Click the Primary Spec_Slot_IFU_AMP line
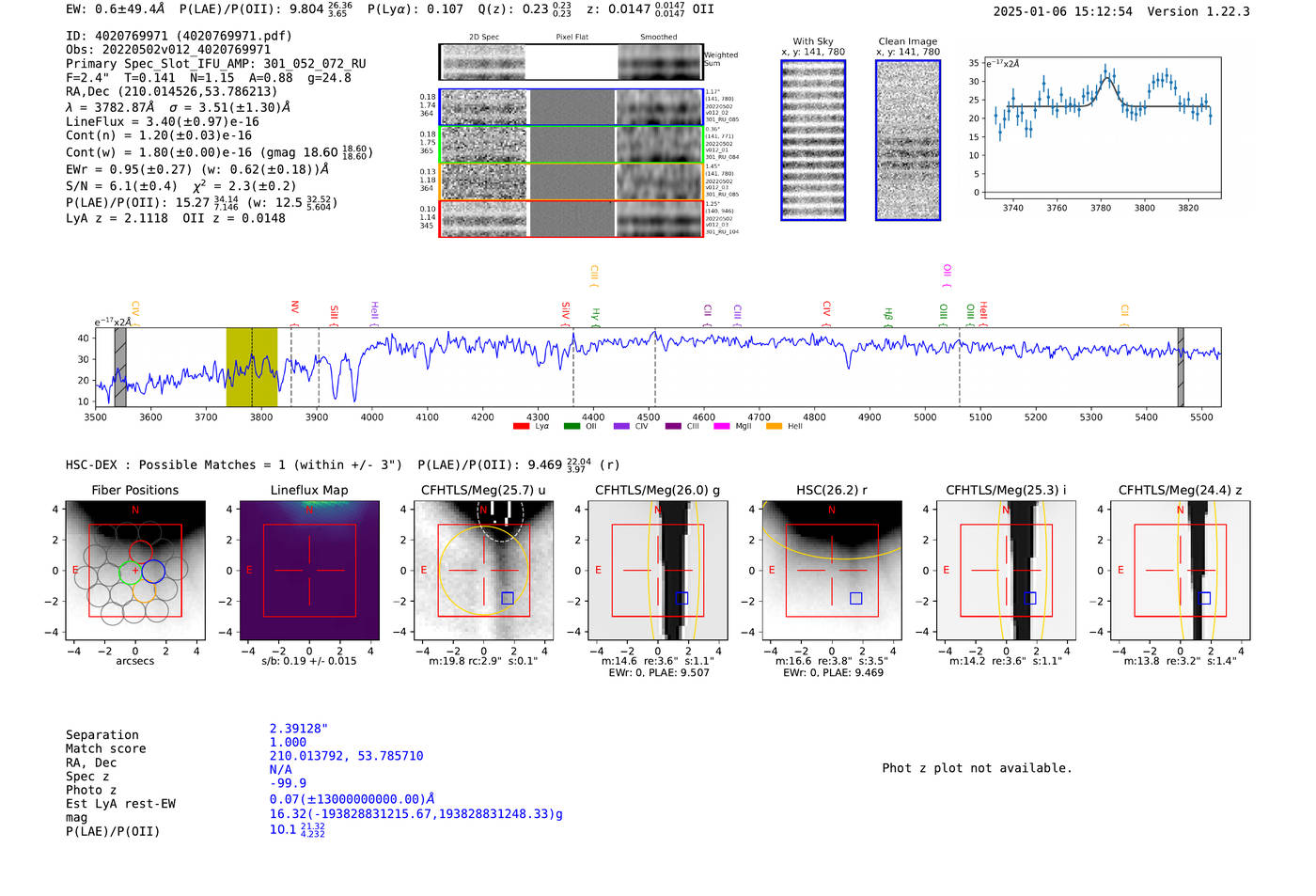 coord(216,64)
